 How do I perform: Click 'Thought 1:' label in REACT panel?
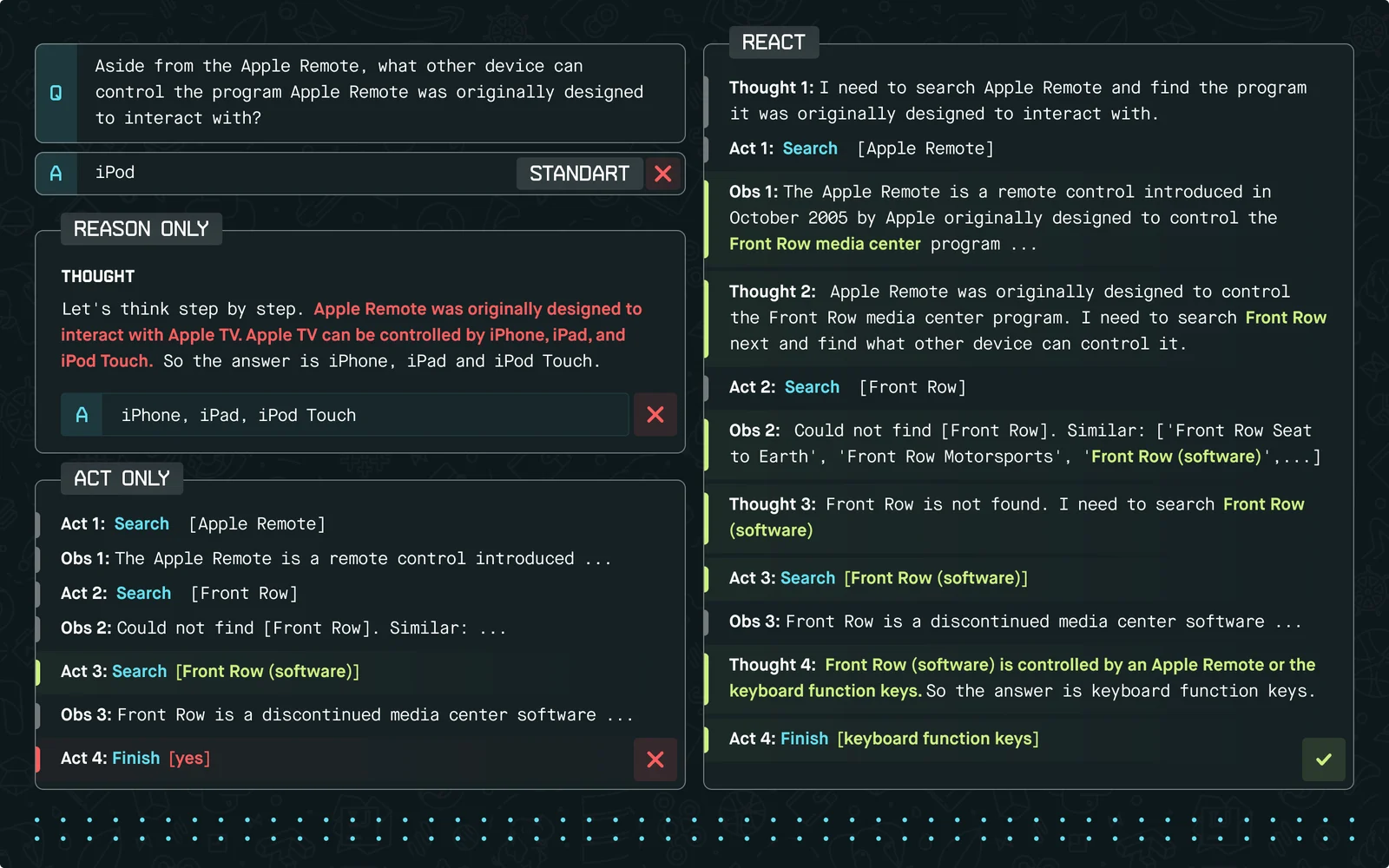771,88
